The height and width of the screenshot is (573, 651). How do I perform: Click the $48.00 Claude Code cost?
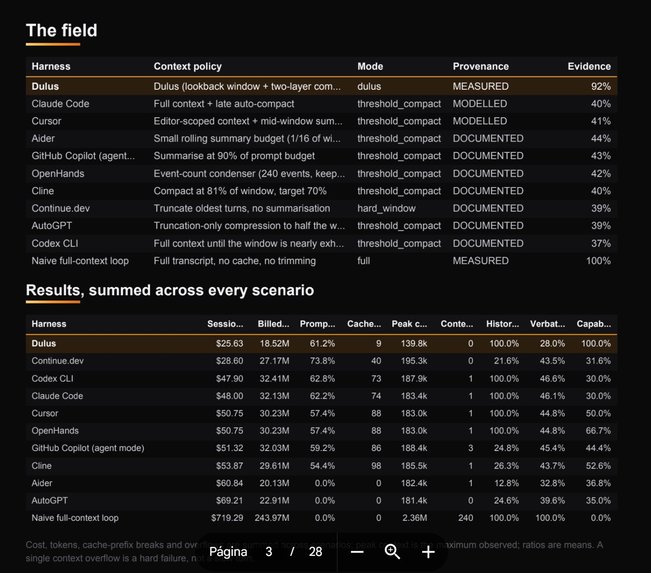pos(230,396)
